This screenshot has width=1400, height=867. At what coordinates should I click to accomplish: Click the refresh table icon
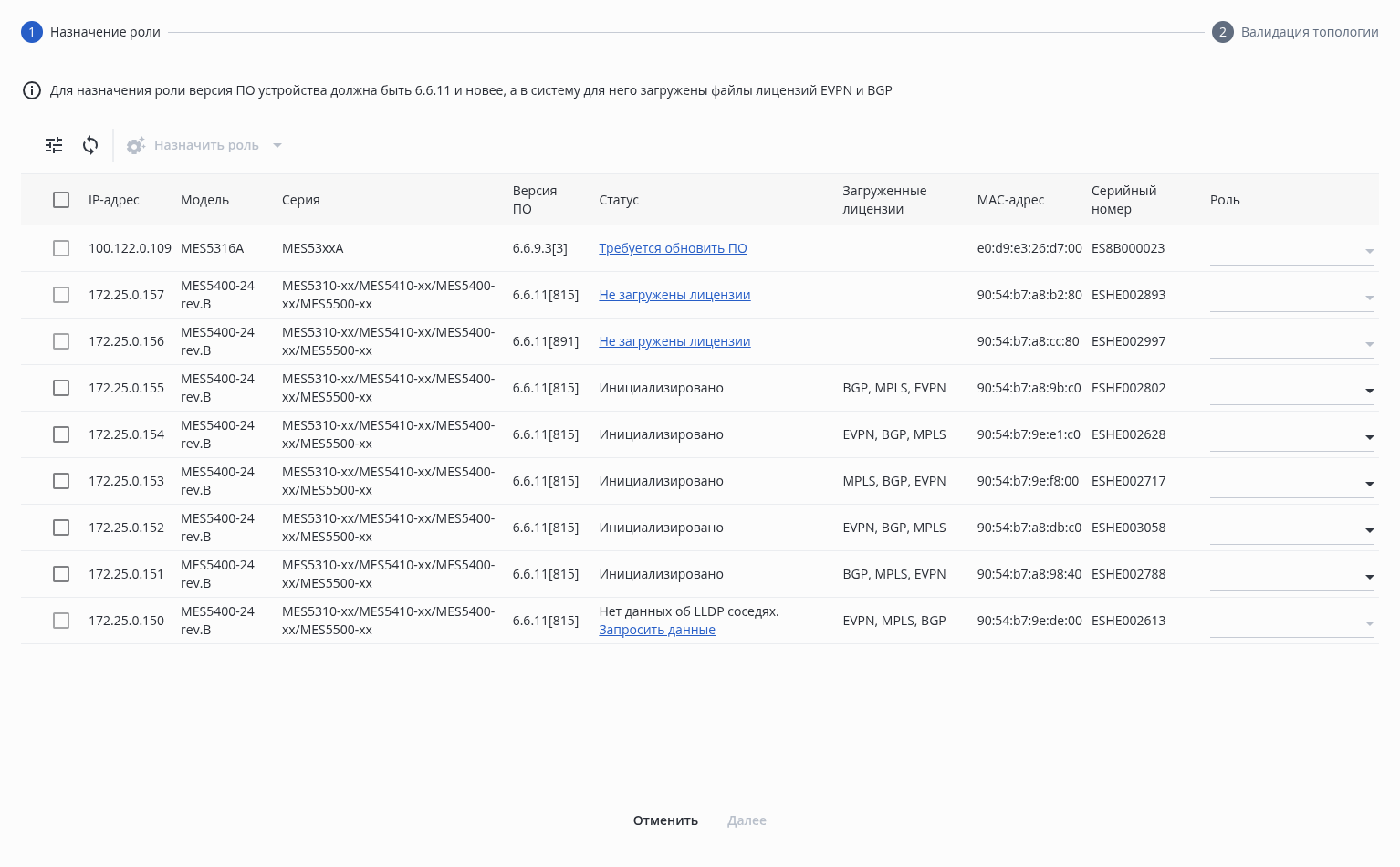click(x=90, y=145)
